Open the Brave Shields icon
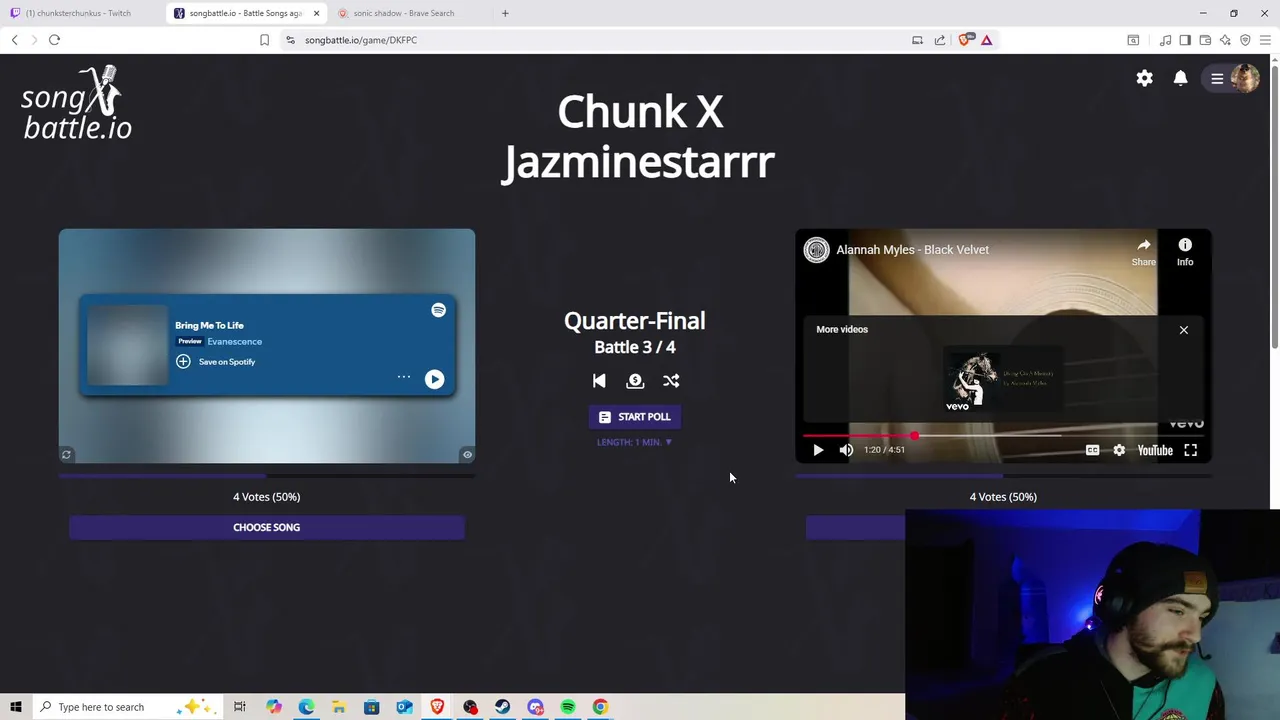Image resolution: width=1280 pixels, height=720 pixels. click(x=965, y=40)
